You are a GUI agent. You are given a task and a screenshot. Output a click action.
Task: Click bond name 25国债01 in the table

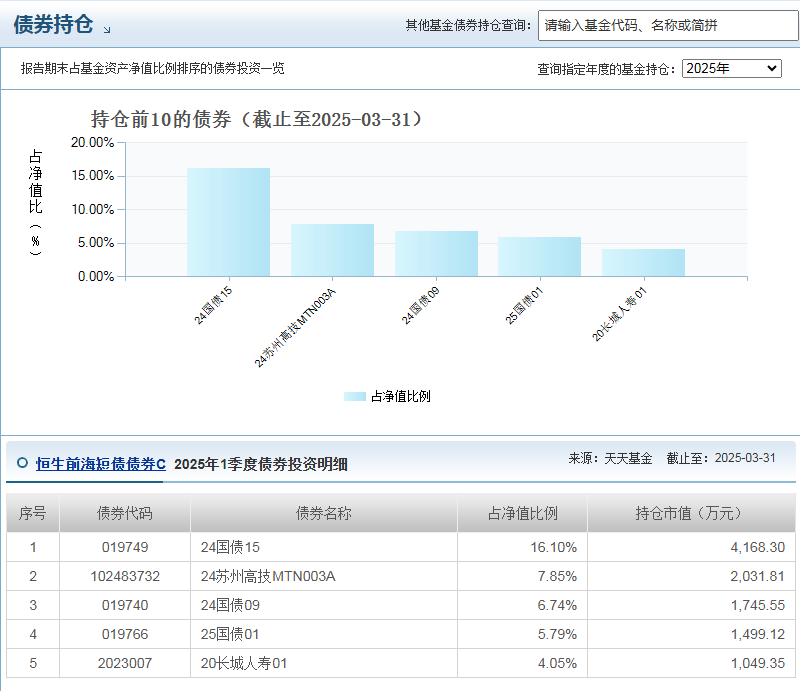[x=230, y=634]
